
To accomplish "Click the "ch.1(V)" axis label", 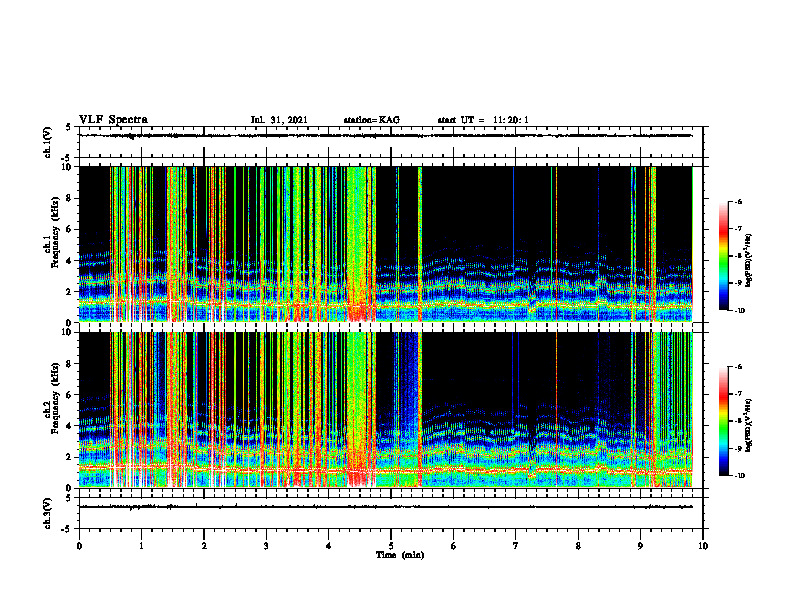I will pyautogui.click(x=47, y=142).
